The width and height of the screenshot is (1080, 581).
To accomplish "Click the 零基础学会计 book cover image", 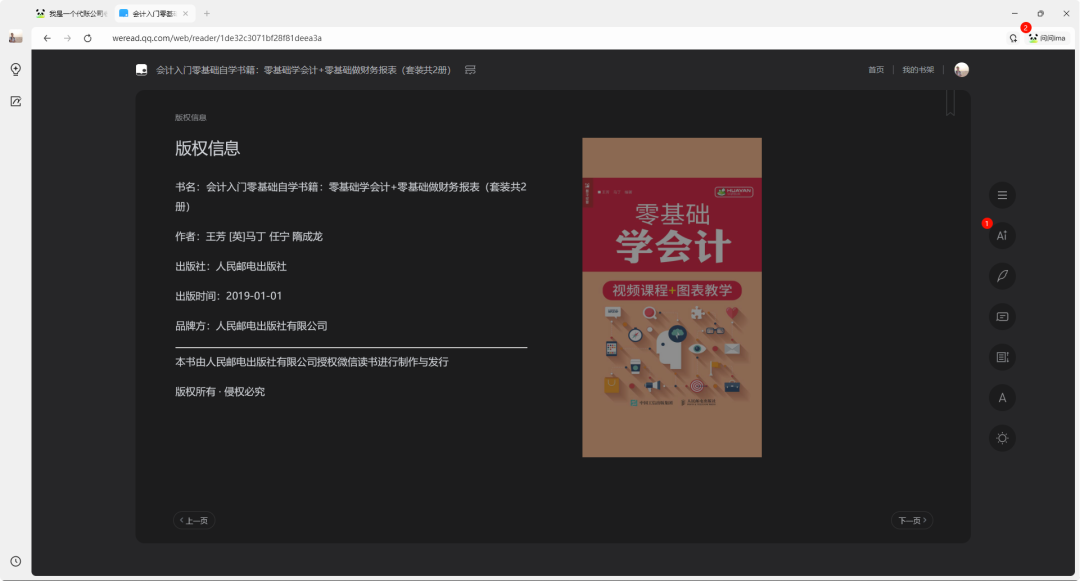I will (672, 297).
